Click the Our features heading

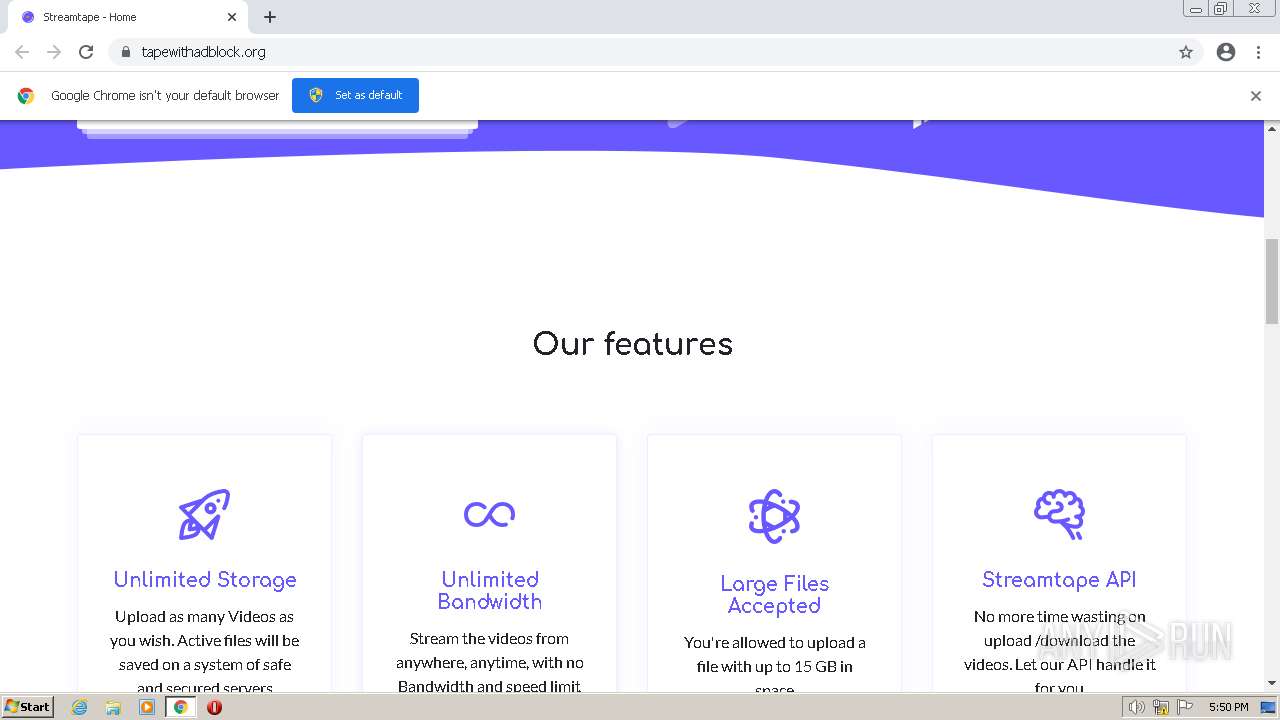pyautogui.click(x=633, y=344)
